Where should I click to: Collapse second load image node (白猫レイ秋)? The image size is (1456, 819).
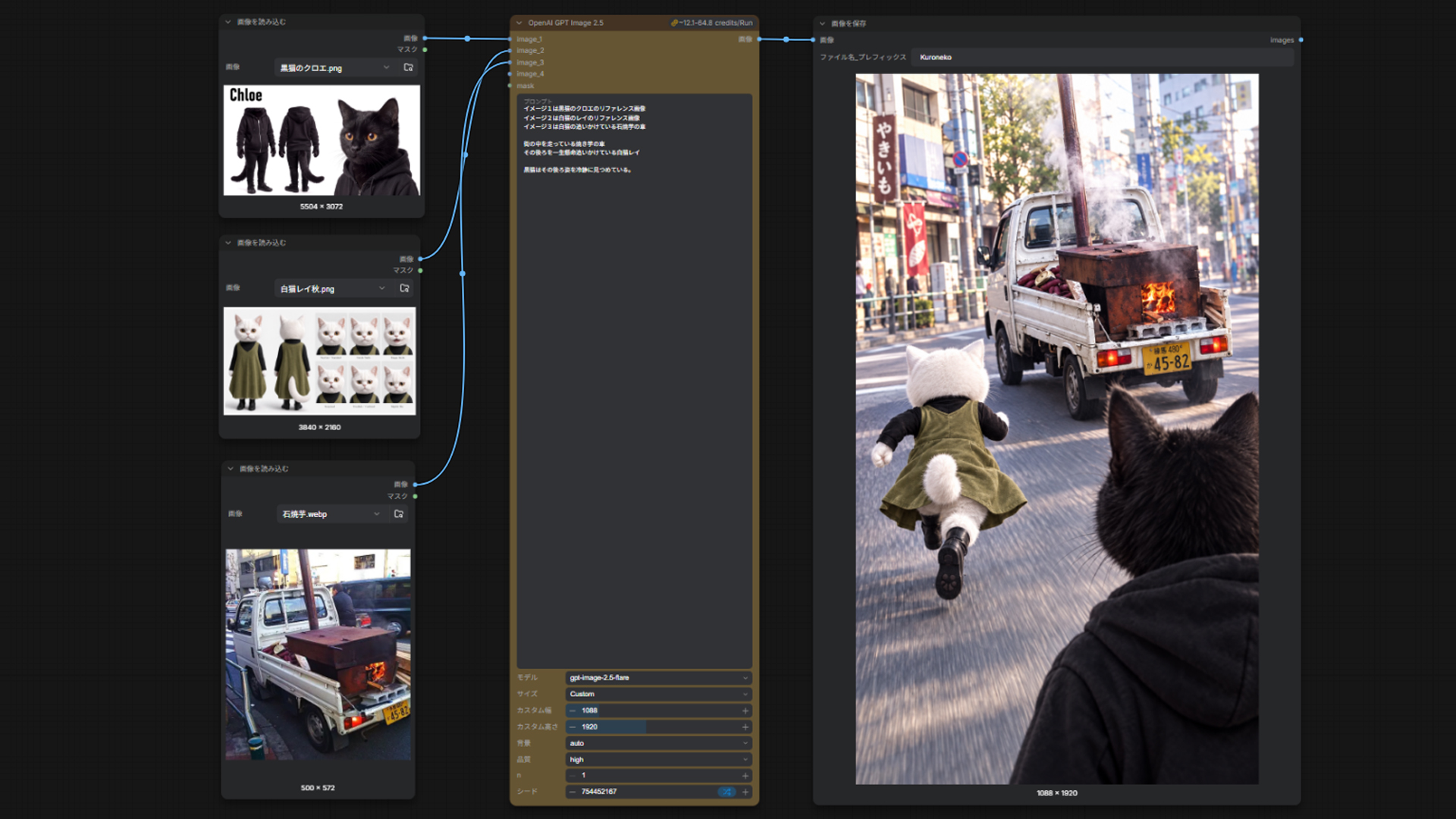click(x=228, y=243)
